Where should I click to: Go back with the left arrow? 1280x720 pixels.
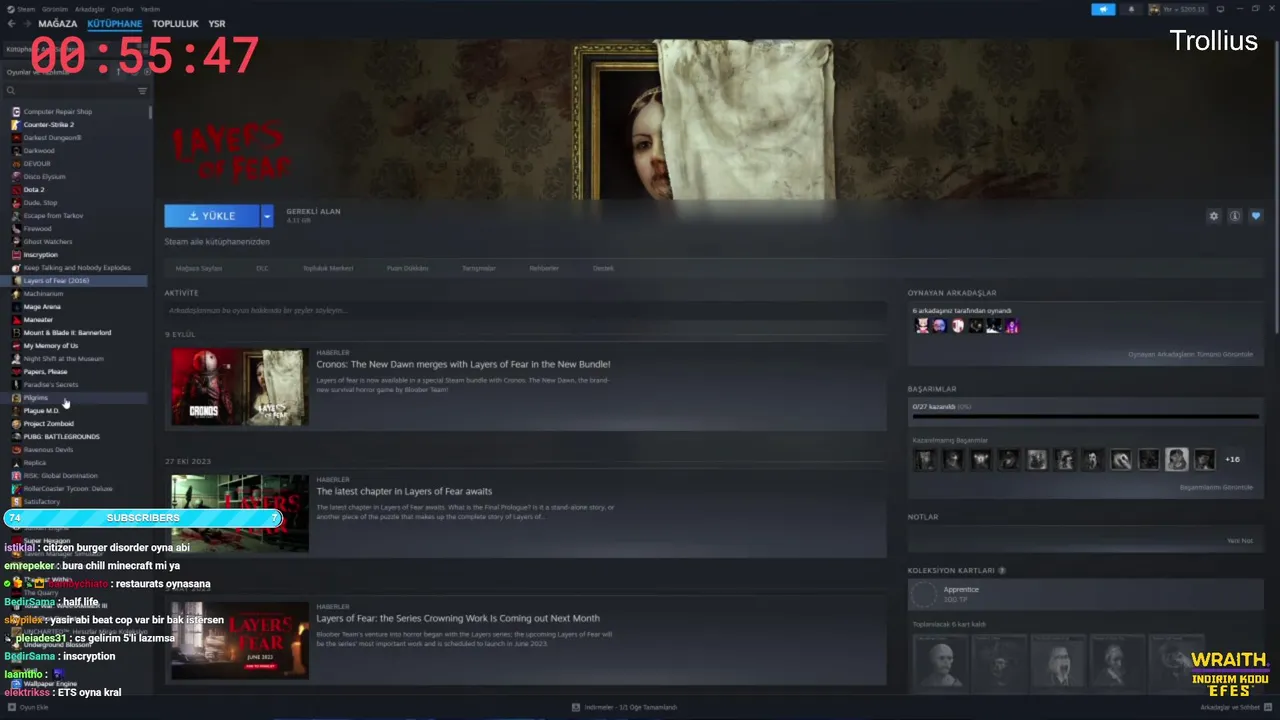click(x=11, y=23)
